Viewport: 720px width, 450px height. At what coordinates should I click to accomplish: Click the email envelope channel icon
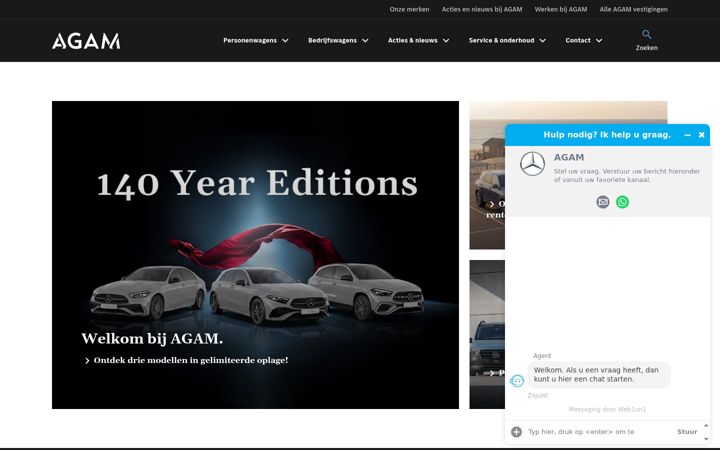point(603,202)
